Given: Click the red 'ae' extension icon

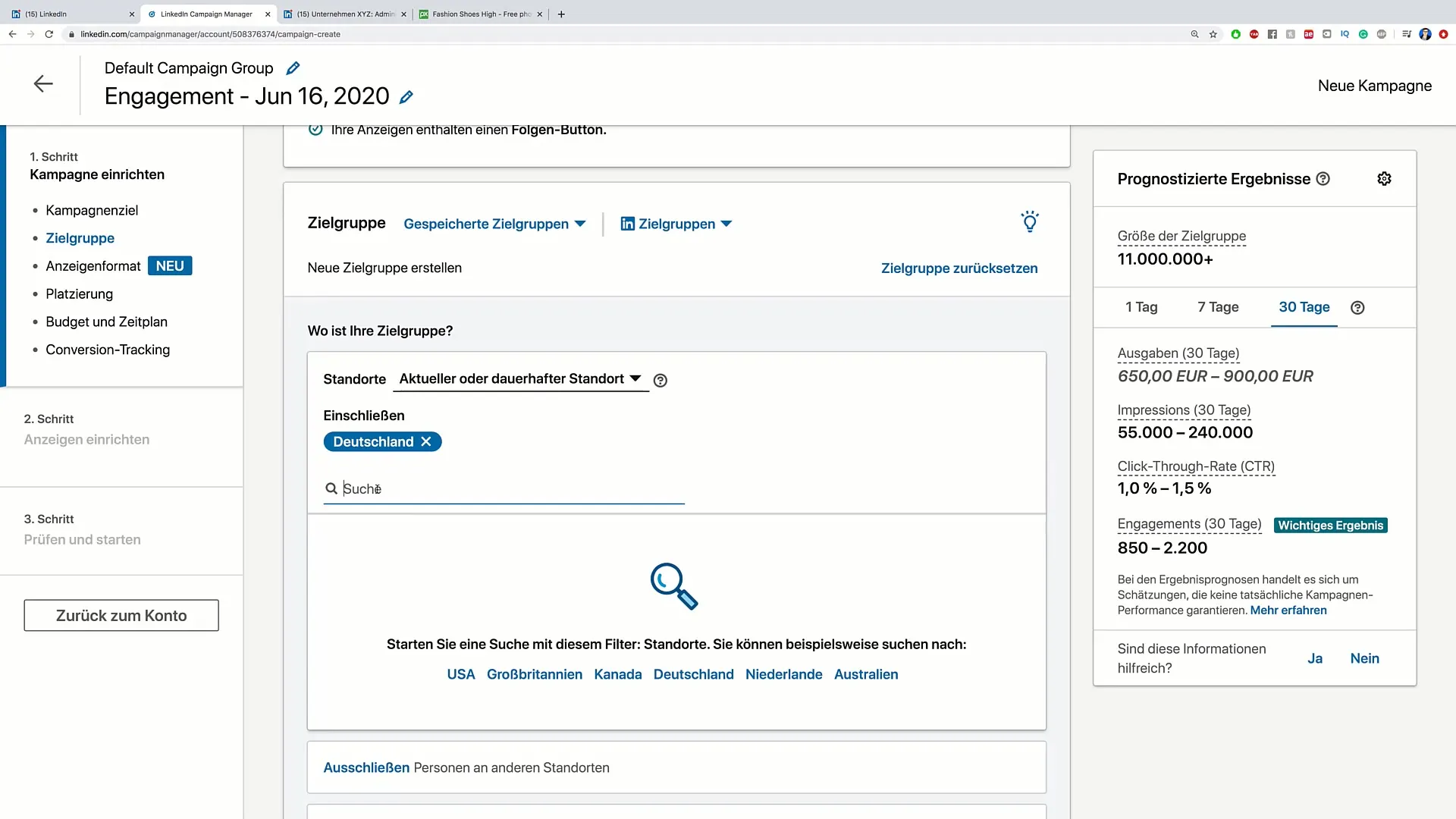Looking at the screenshot, I should click(x=1308, y=34).
